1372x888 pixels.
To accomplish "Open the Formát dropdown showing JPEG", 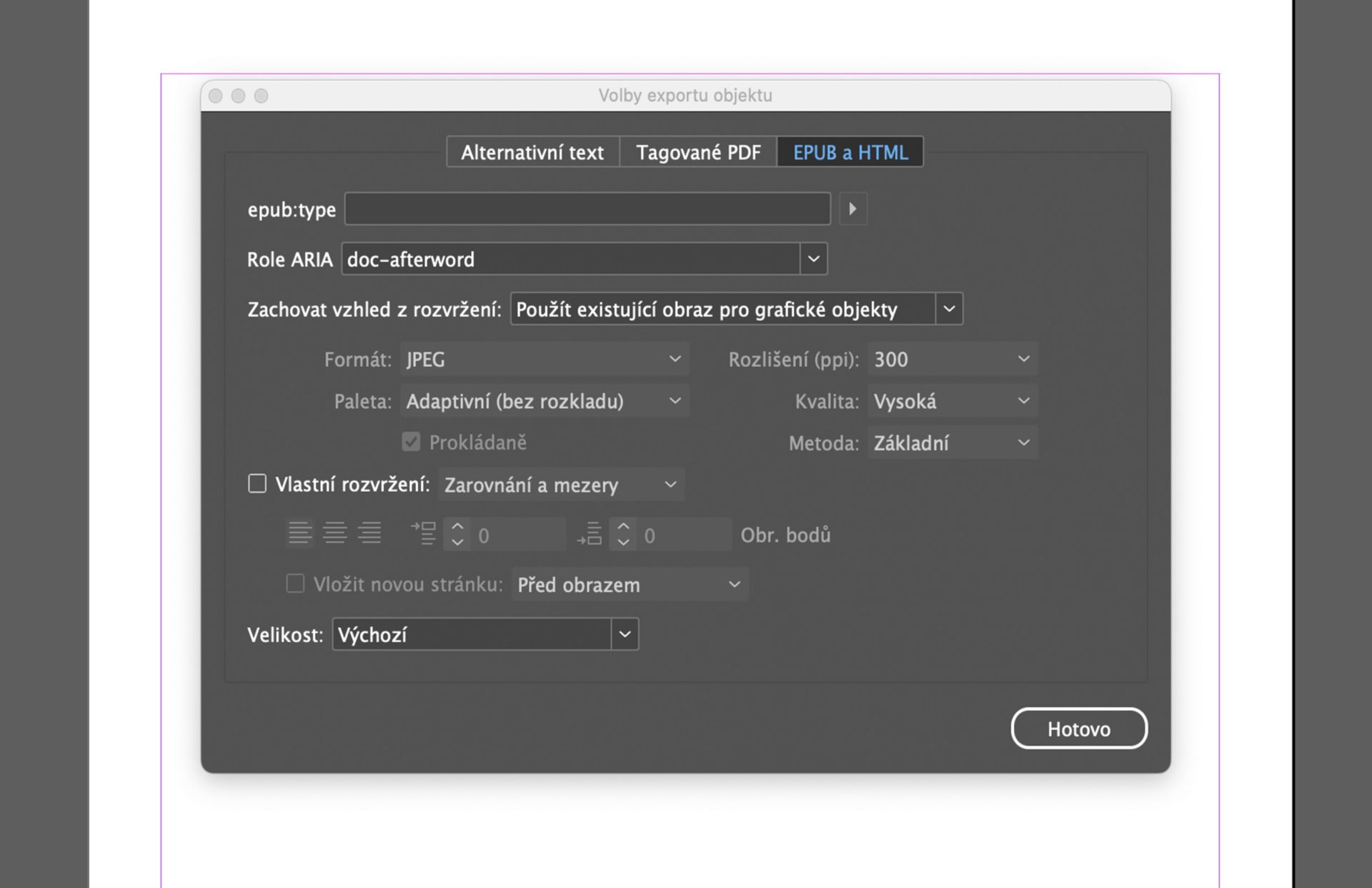I will [x=674, y=359].
